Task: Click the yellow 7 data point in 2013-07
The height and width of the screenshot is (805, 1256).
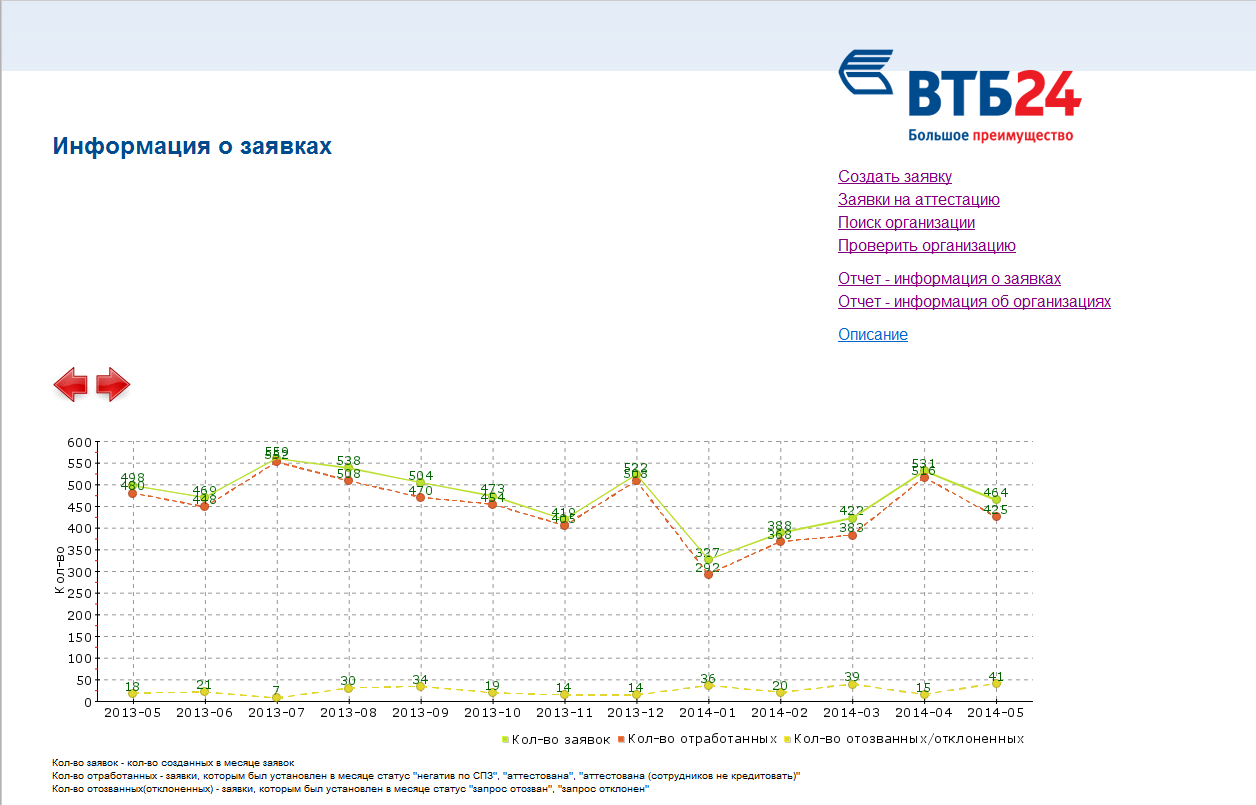Action: (x=276, y=698)
